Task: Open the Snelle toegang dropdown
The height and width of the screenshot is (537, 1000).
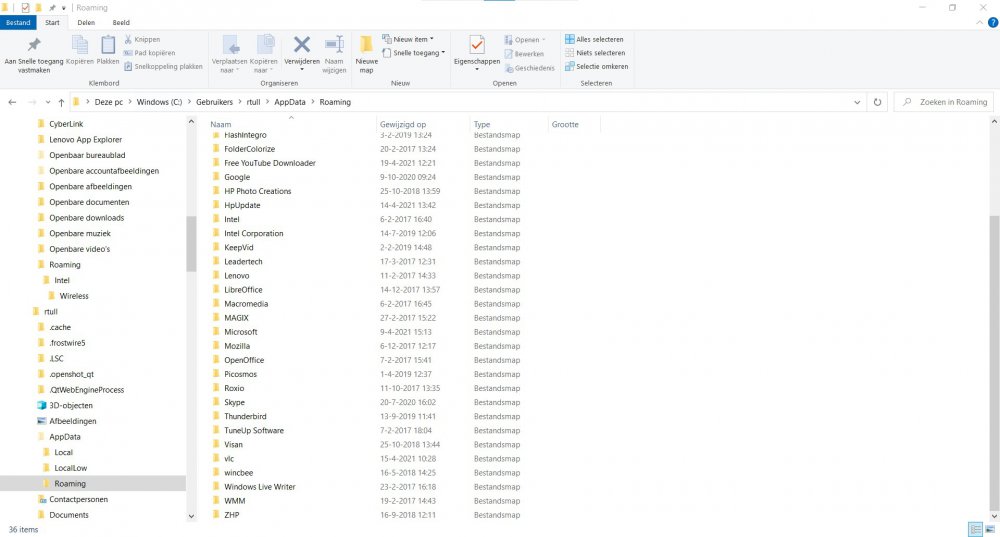Action: coord(418,53)
